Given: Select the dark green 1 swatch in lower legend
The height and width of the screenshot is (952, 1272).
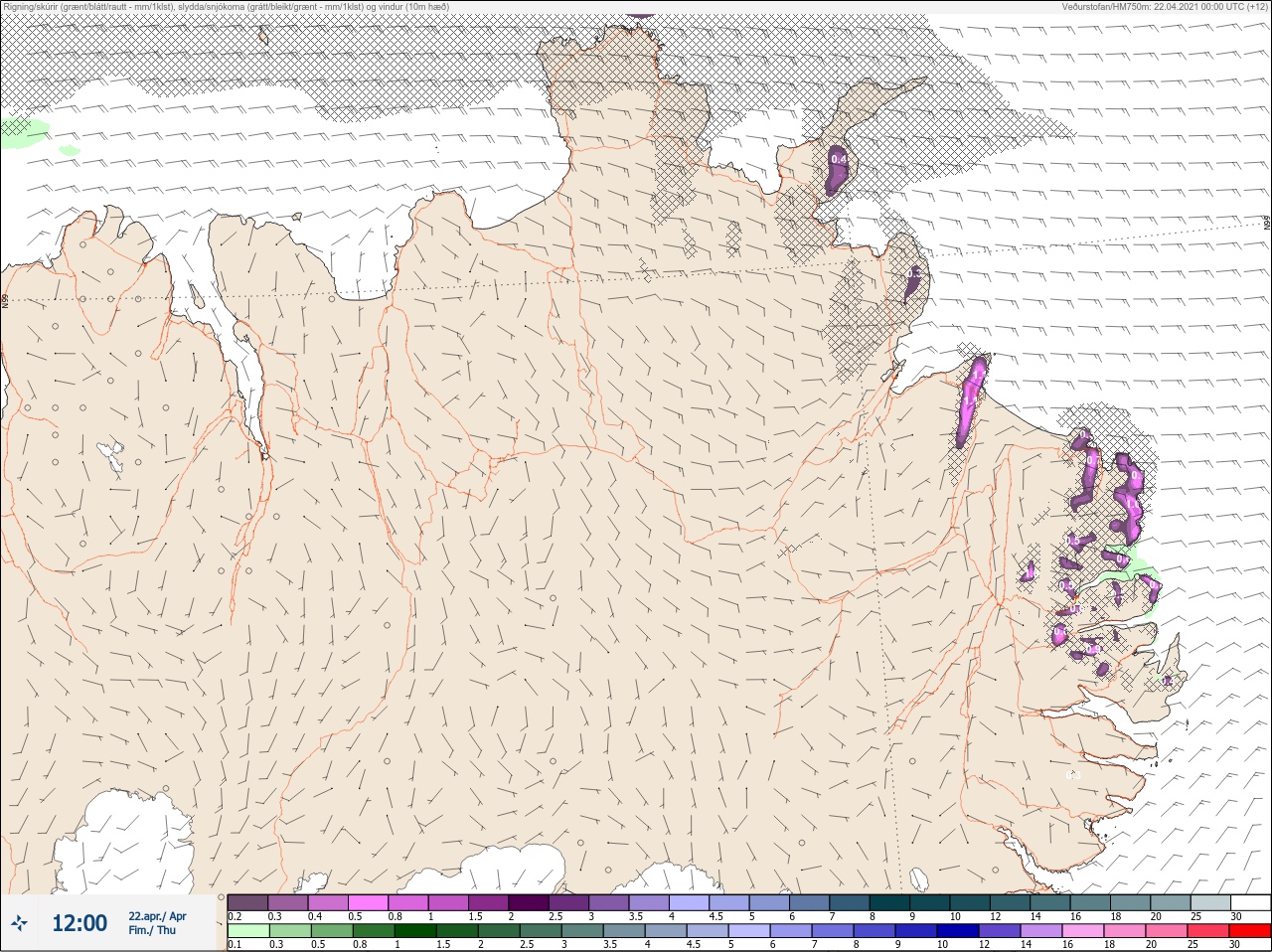Looking at the screenshot, I should pos(413,931).
